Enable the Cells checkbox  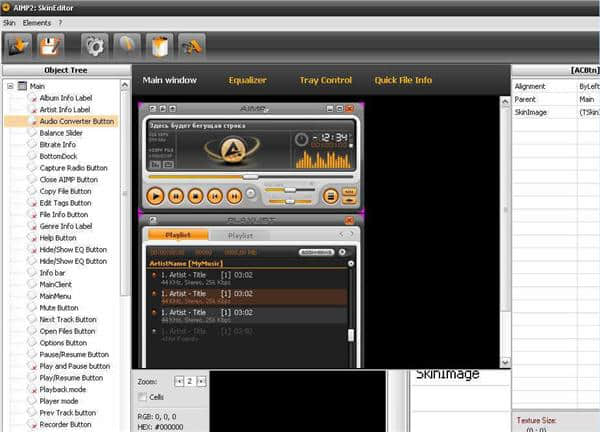[142, 397]
